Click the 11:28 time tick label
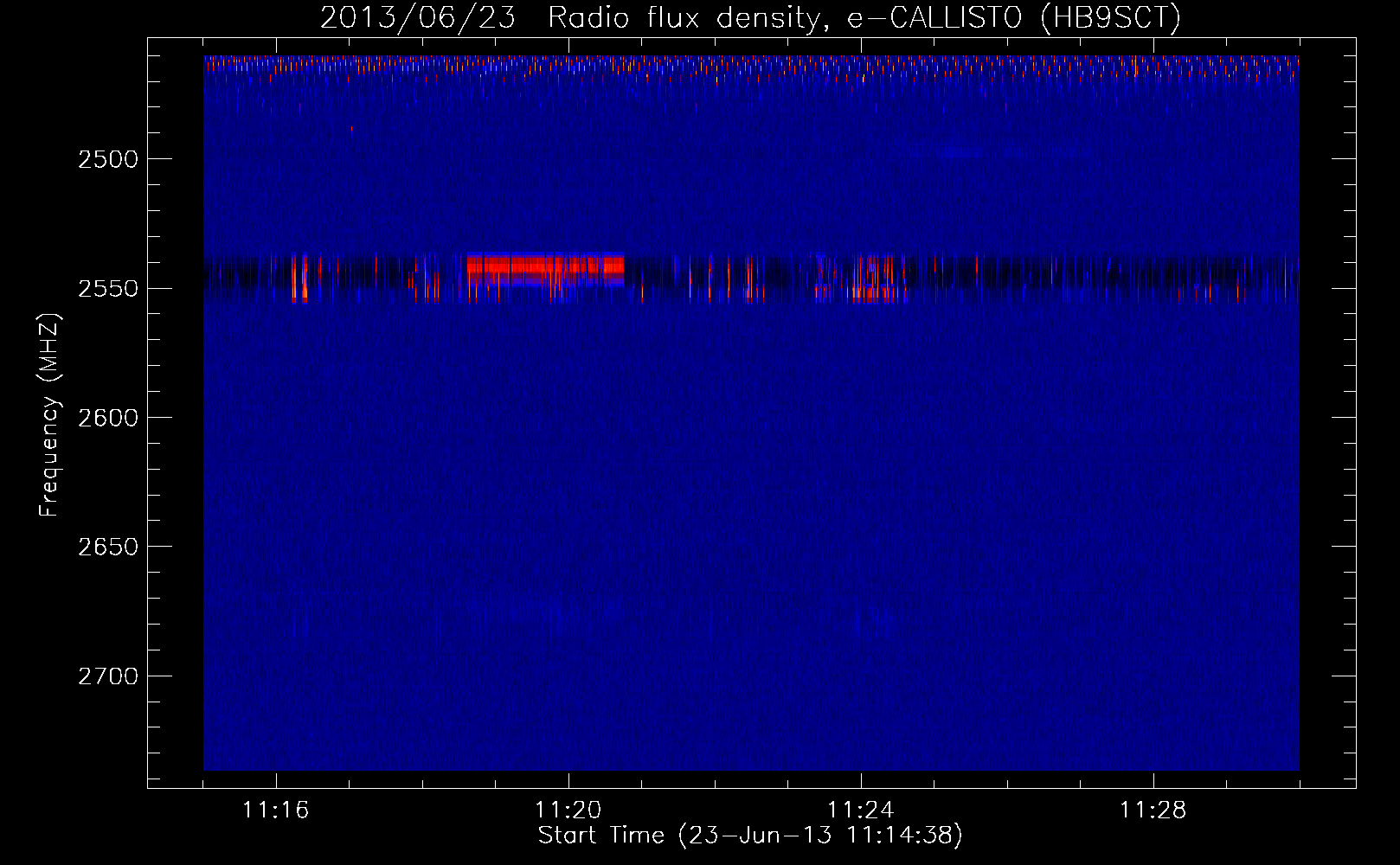The width and height of the screenshot is (1400, 865). pyautogui.click(x=1153, y=811)
